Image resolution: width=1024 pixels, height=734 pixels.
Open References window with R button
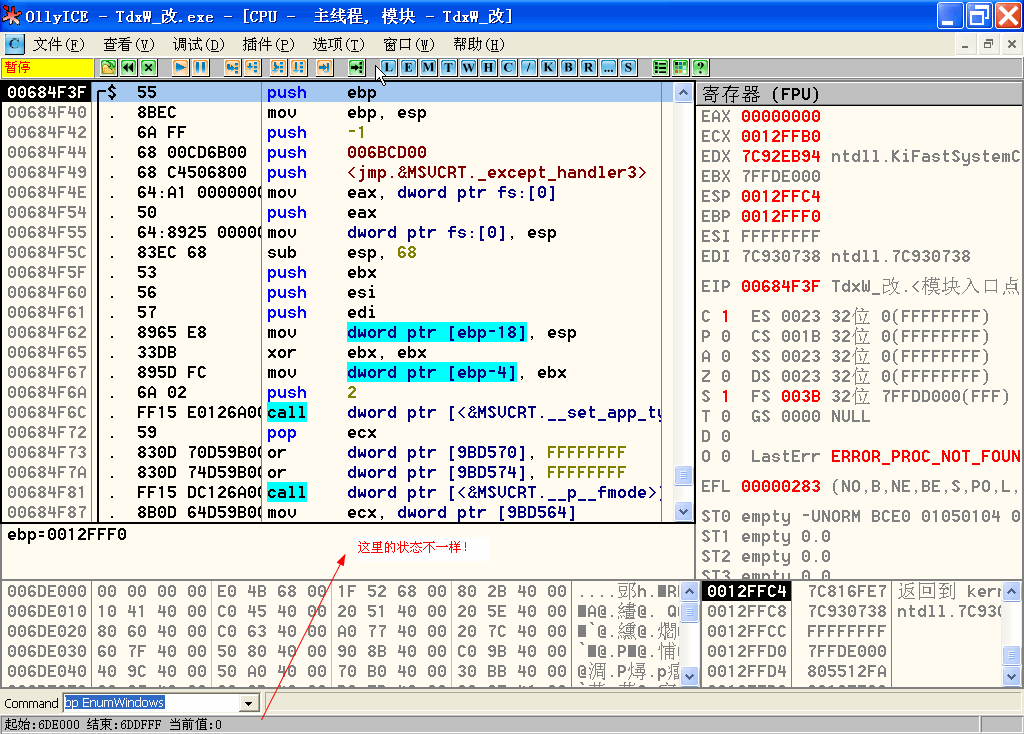588,67
